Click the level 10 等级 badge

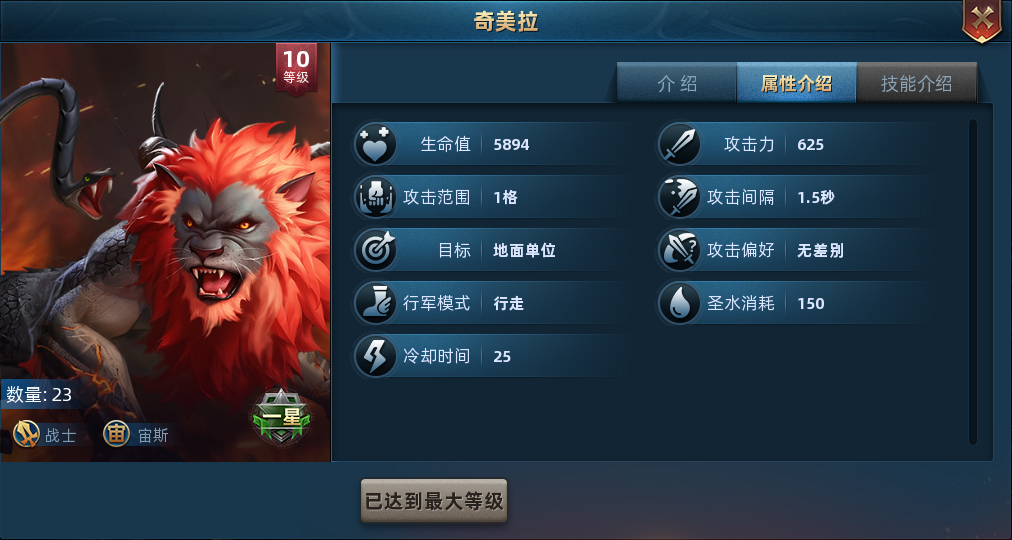296,67
